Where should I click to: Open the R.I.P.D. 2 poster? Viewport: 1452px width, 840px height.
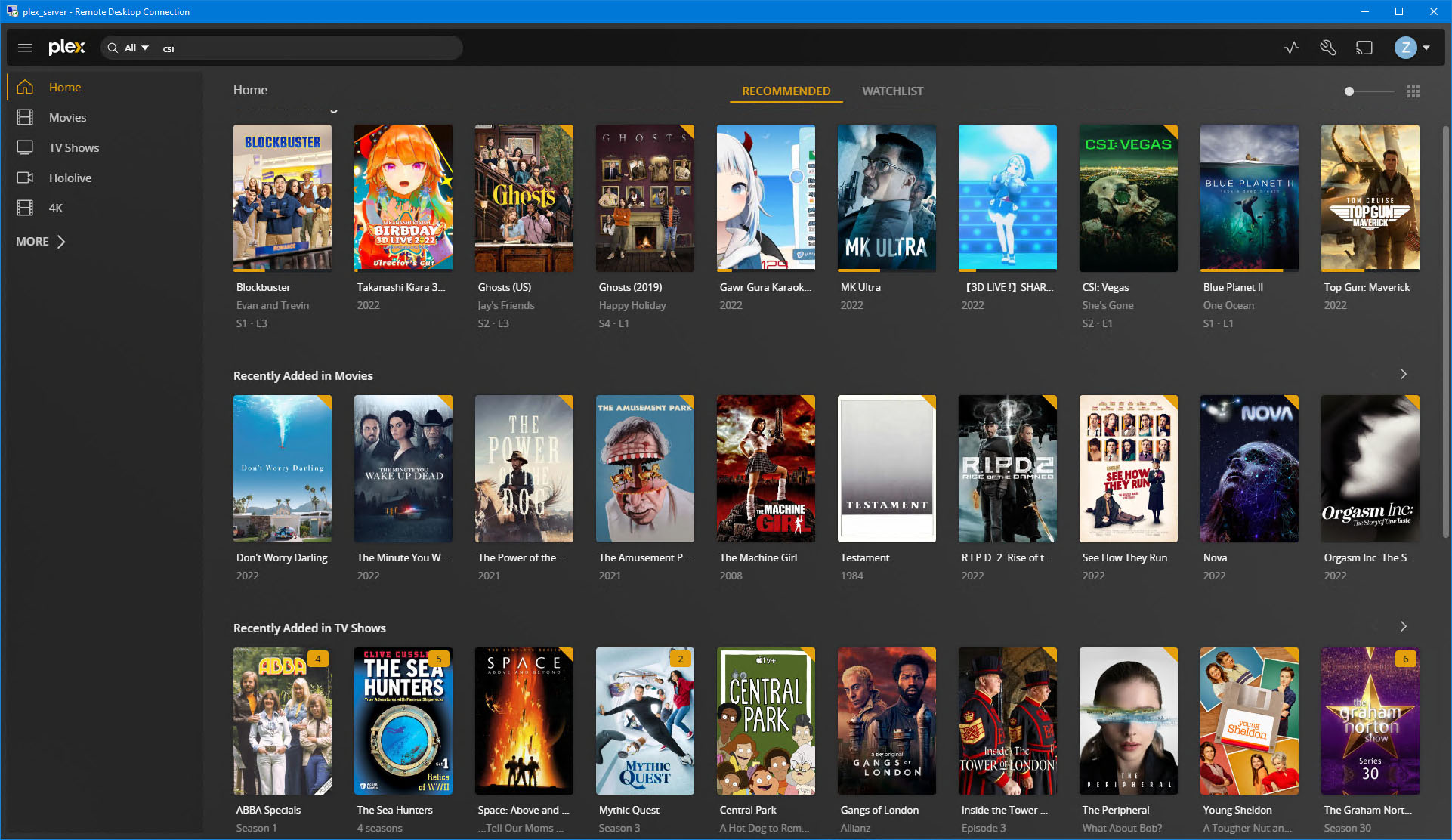coord(1008,468)
